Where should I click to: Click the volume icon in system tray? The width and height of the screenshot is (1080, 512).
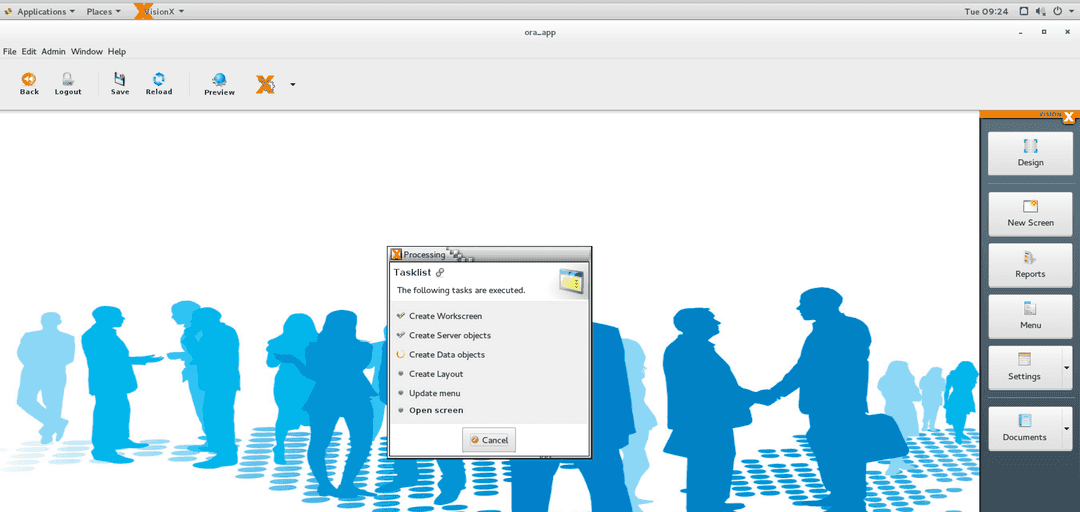point(1040,12)
